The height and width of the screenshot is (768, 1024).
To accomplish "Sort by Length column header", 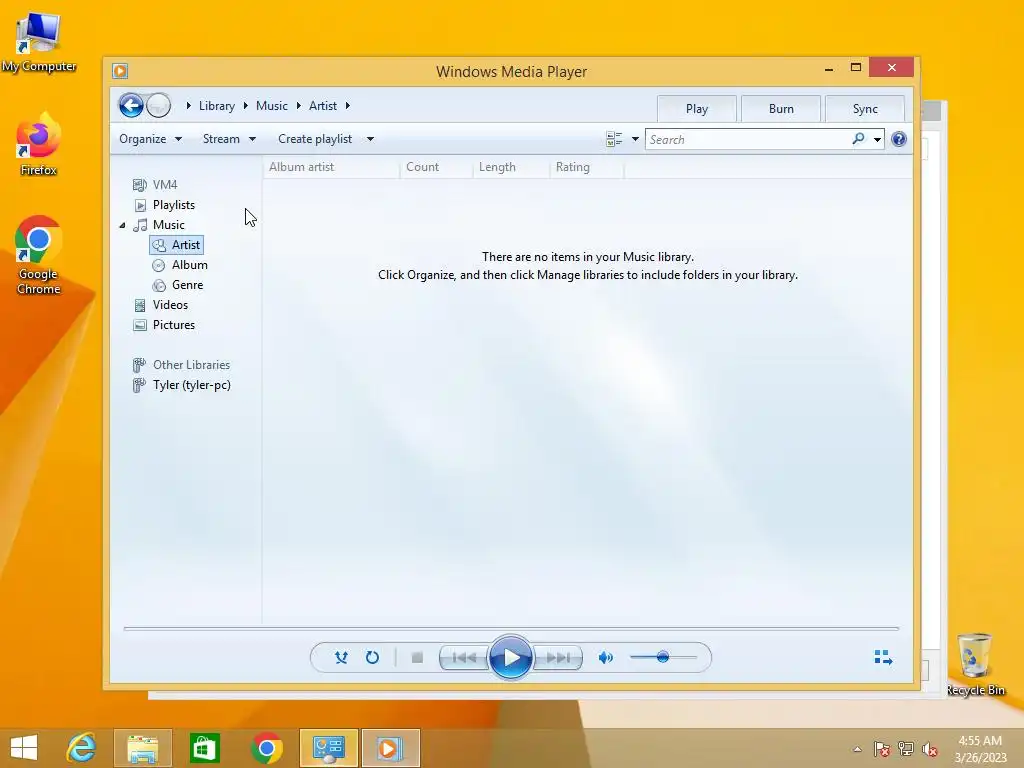I will (511, 167).
